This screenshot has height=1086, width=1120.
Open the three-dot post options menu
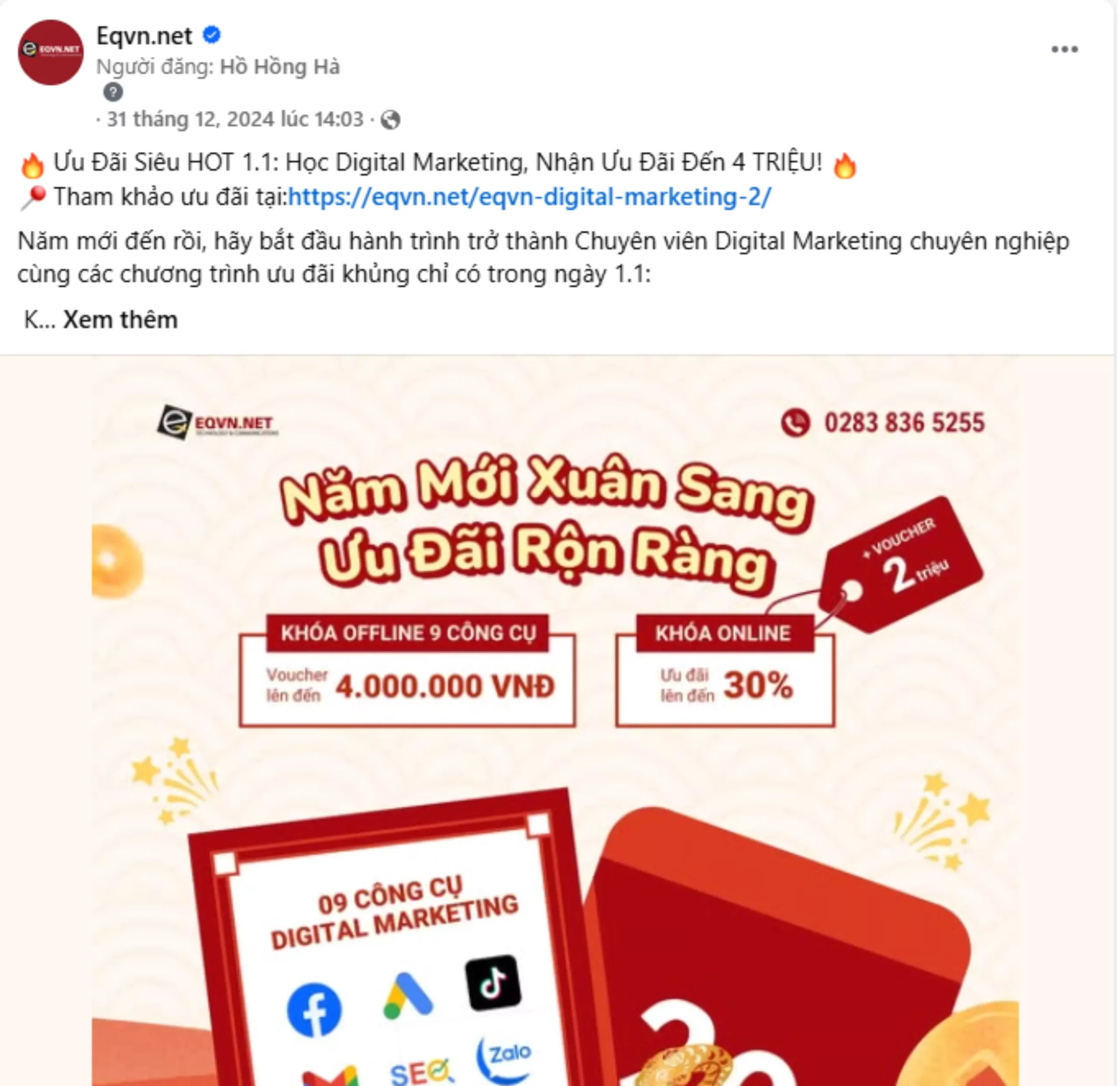point(1064,50)
